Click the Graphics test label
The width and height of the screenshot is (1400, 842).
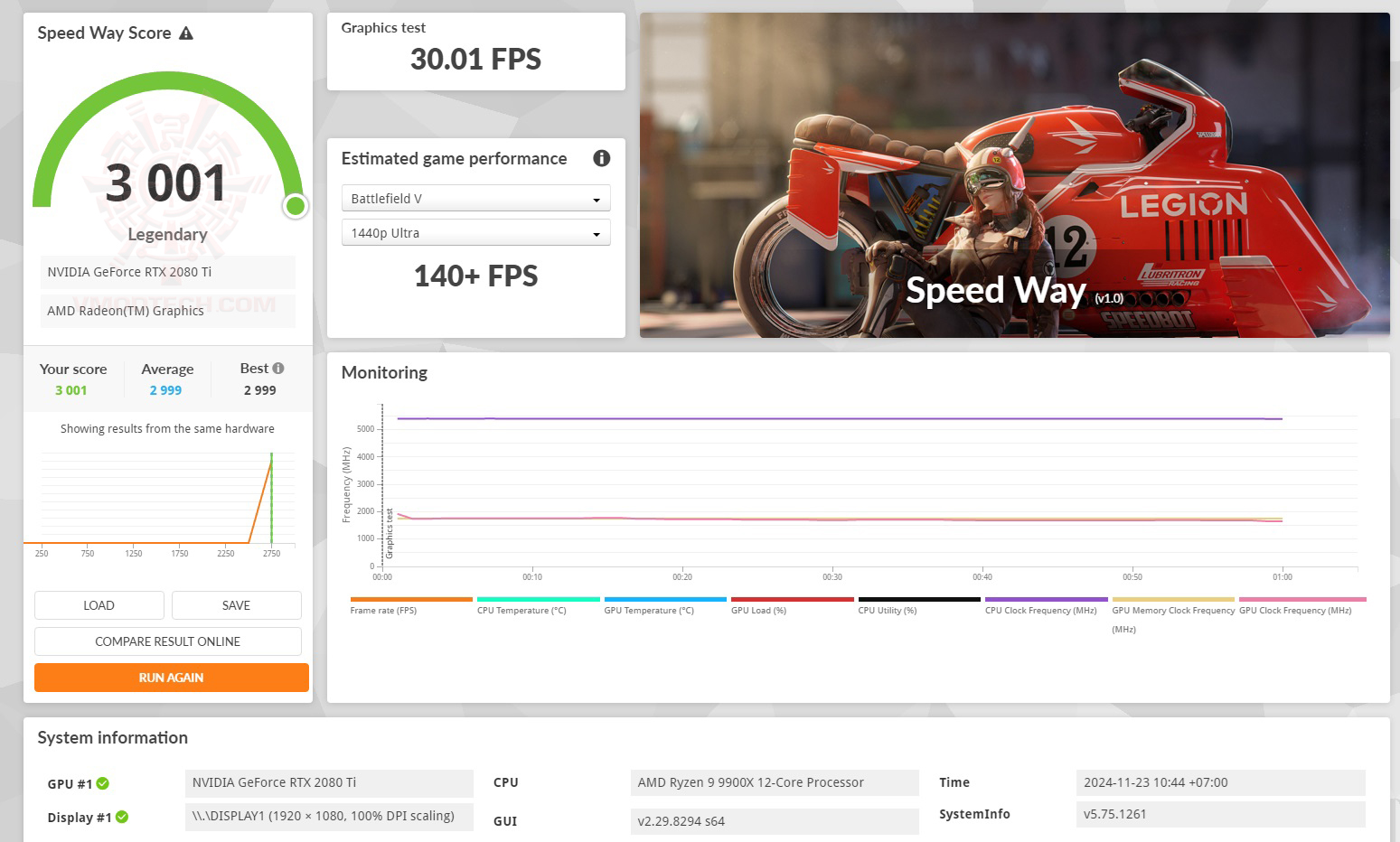tap(383, 28)
